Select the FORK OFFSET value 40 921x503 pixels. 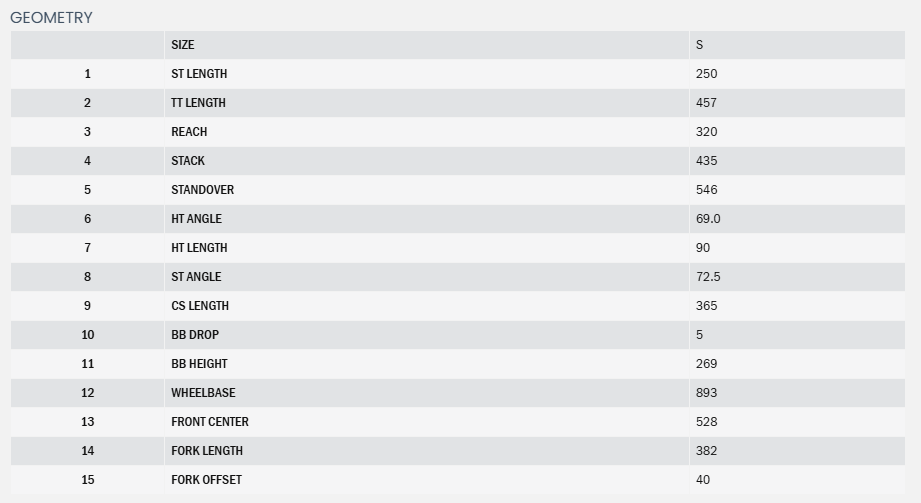tap(703, 480)
